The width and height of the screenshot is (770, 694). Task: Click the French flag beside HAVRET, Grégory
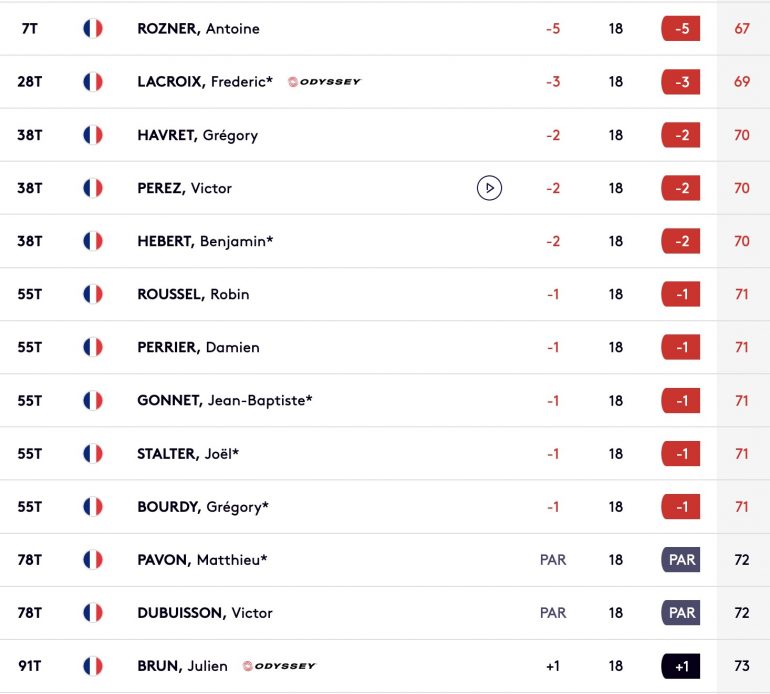click(93, 135)
